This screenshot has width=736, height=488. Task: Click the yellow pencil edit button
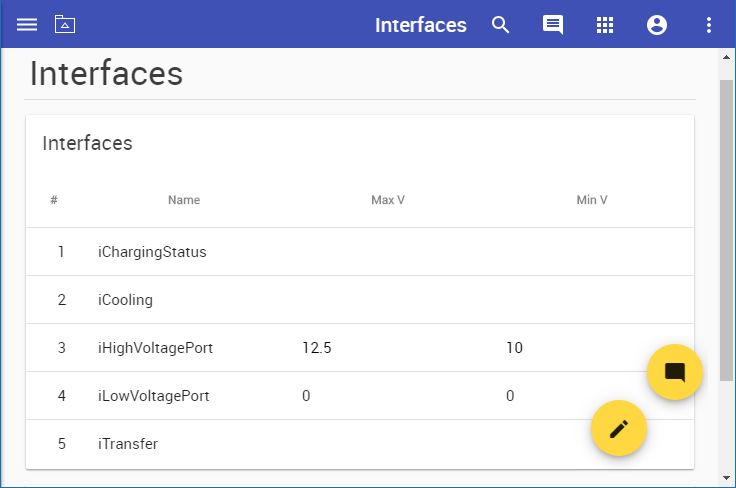pyautogui.click(x=619, y=428)
